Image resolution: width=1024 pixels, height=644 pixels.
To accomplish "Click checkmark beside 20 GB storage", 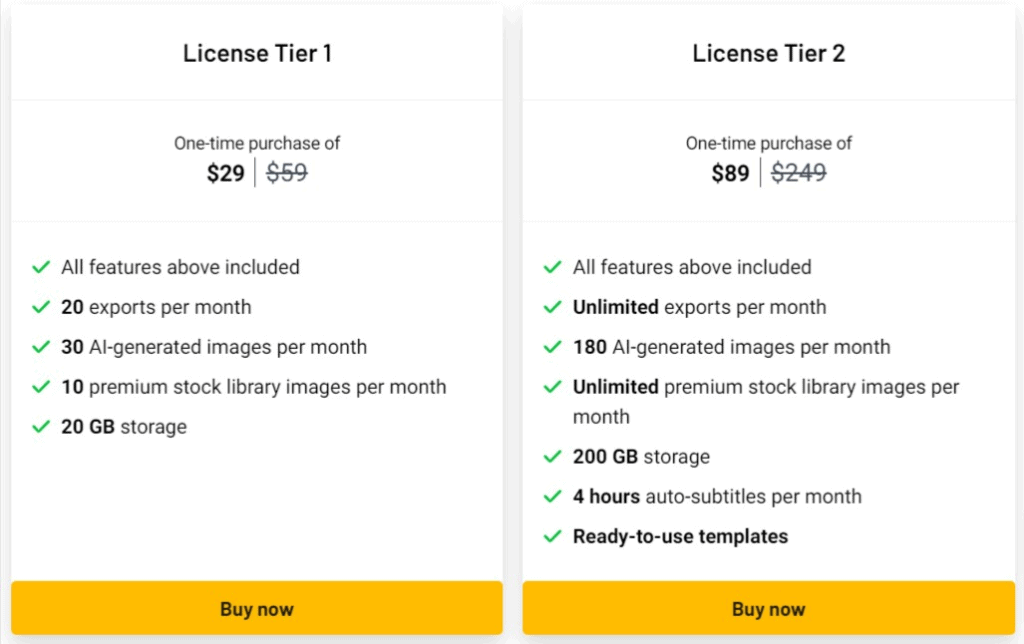I will tap(41, 426).
